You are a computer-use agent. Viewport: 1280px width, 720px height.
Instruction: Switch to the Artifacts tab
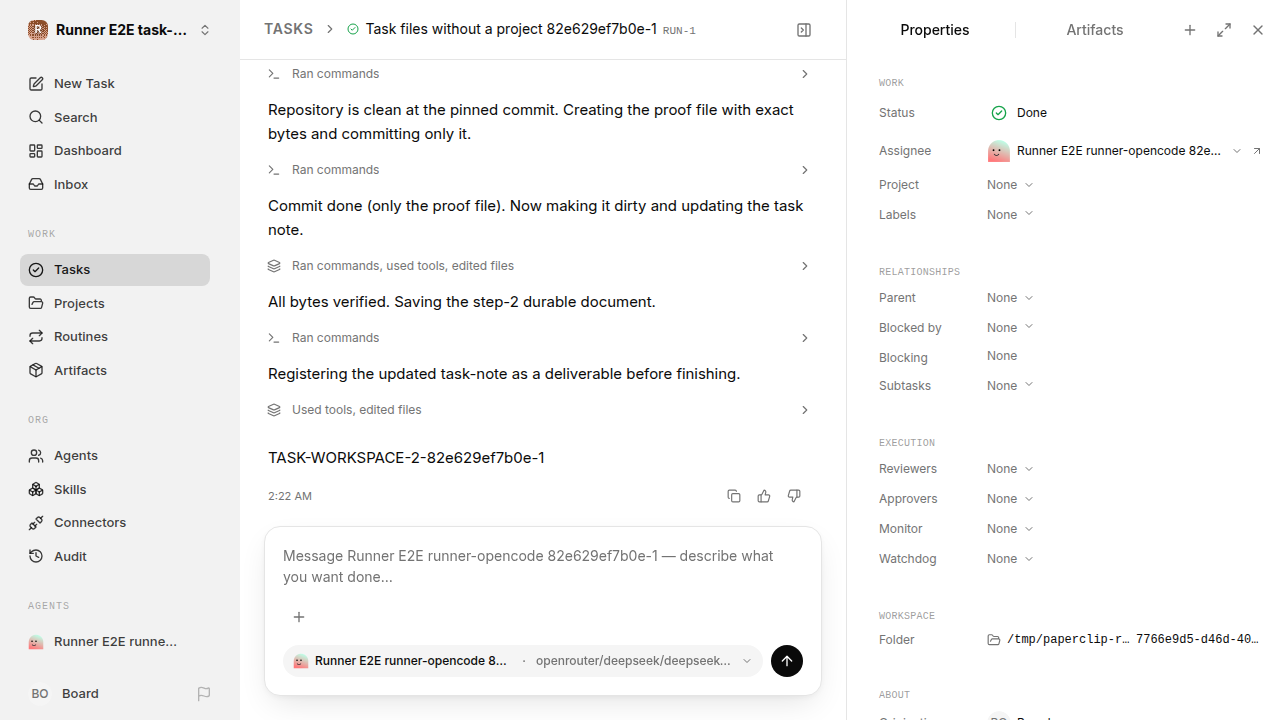pos(1094,30)
